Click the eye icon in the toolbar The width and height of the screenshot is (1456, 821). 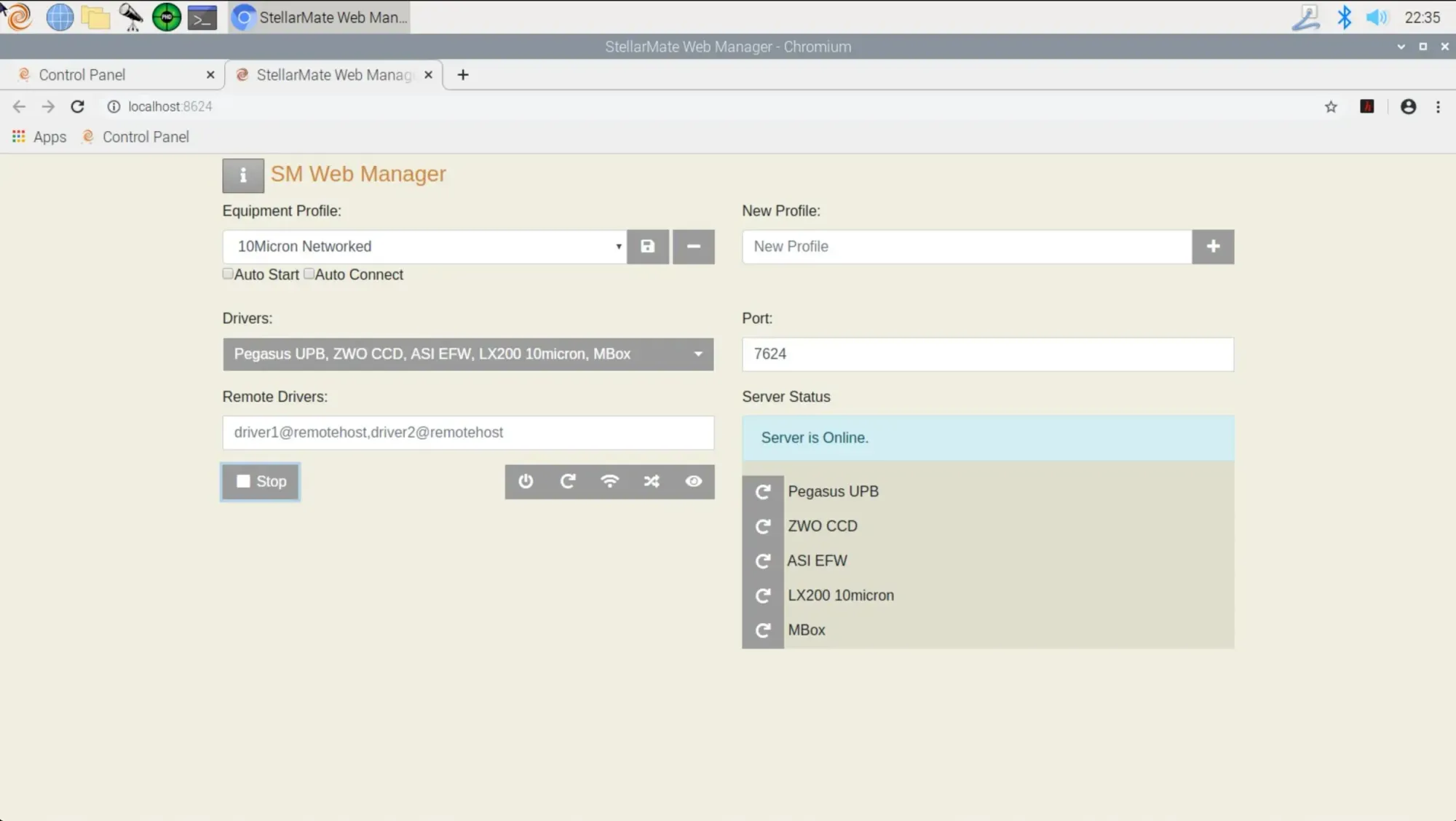(693, 482)
